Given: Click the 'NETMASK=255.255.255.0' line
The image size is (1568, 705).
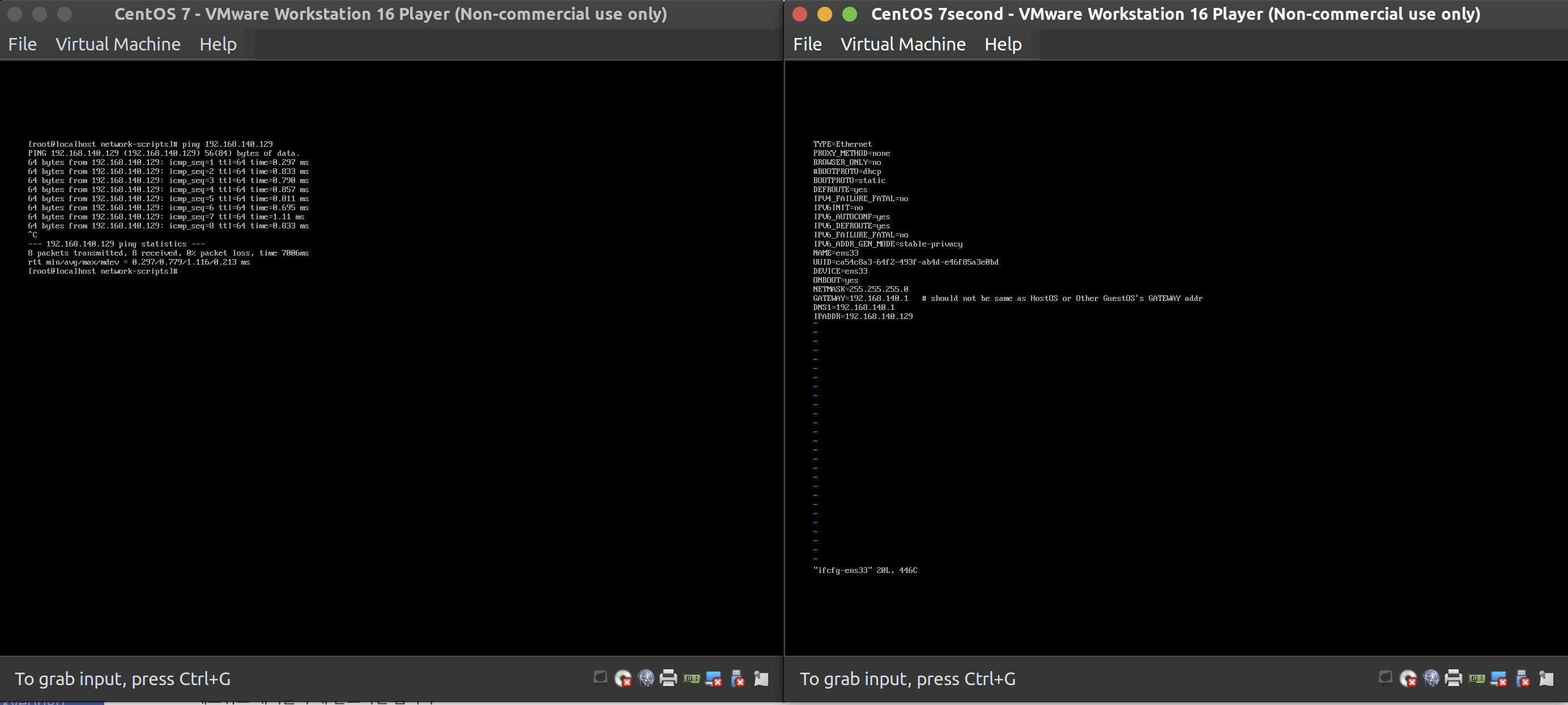Looking at the screenshot, I should [x=860, y=290].
